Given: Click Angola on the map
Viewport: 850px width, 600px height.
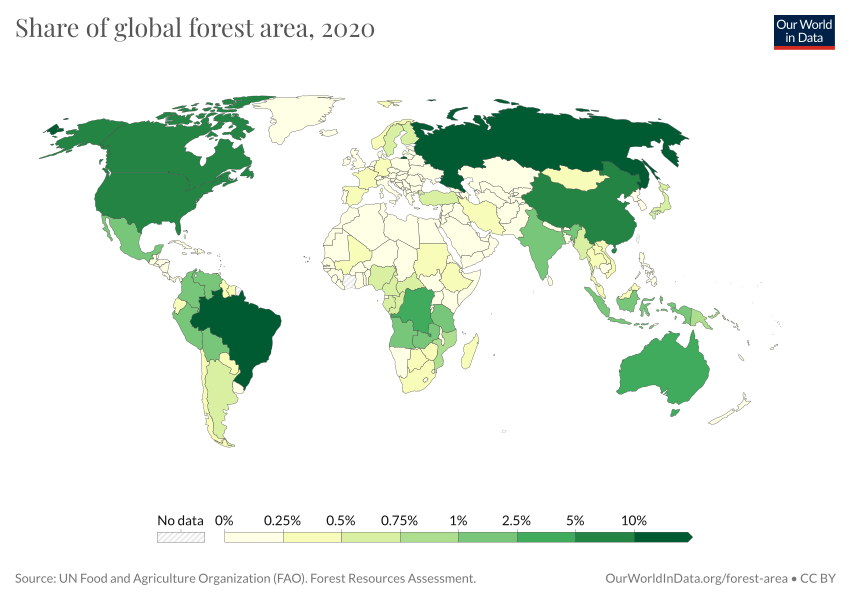Looking at the screenshot, I should click(404, 333).
